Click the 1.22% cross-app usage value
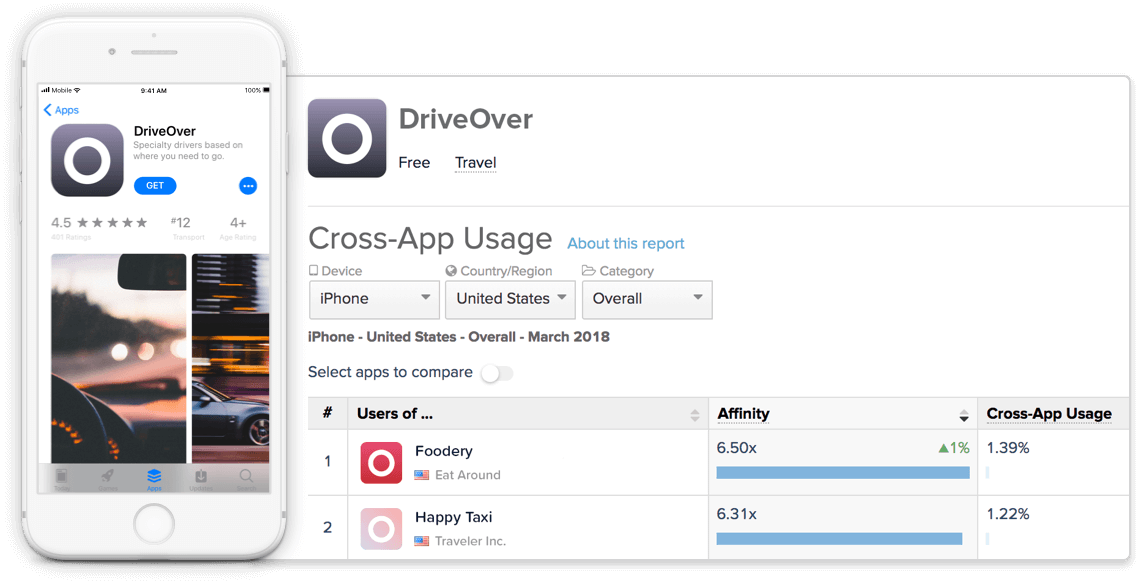Viewport: 1140px width, 582px height. coord(1008,514)
